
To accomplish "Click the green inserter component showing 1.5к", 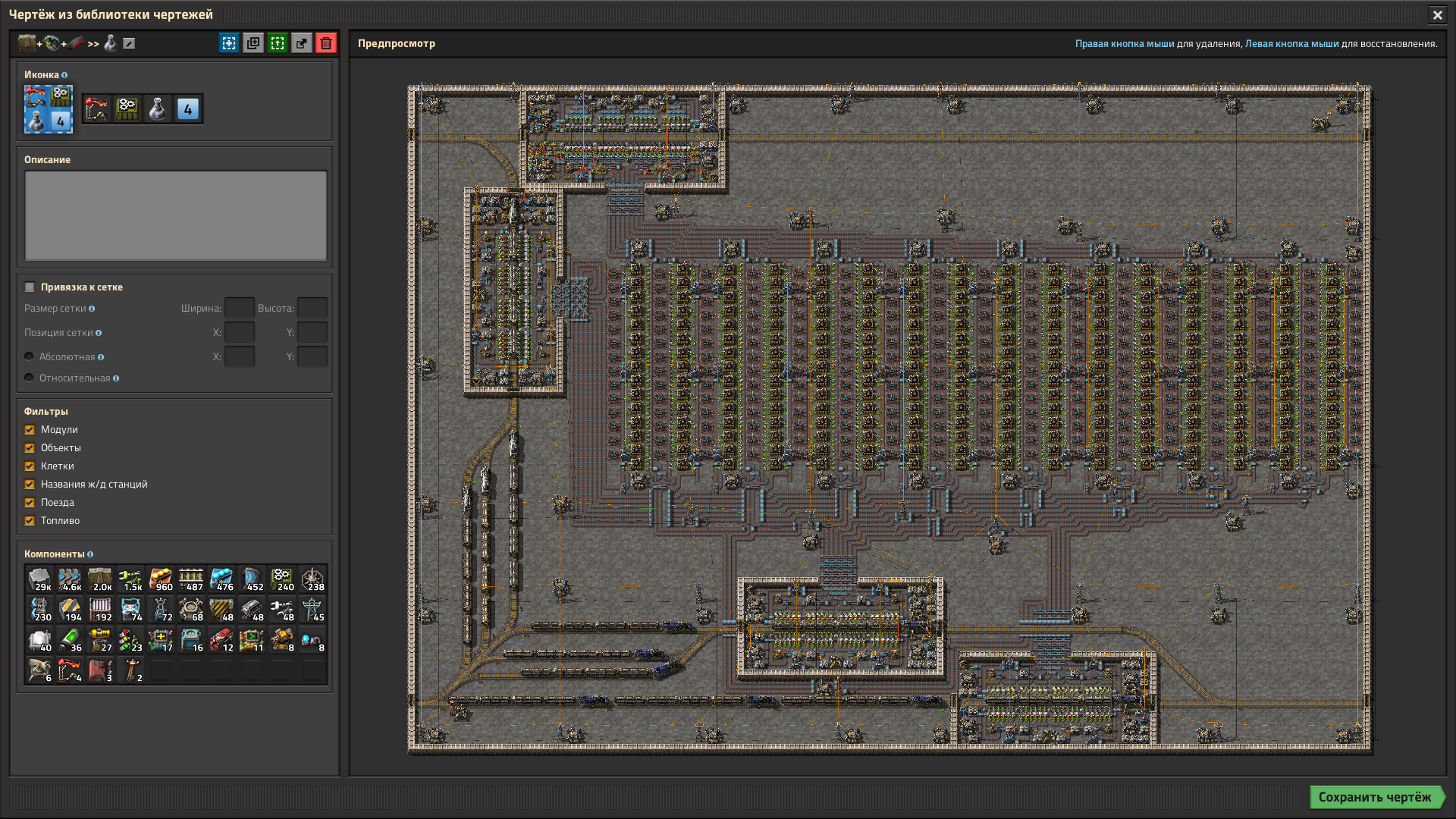I will click(130, 579).
